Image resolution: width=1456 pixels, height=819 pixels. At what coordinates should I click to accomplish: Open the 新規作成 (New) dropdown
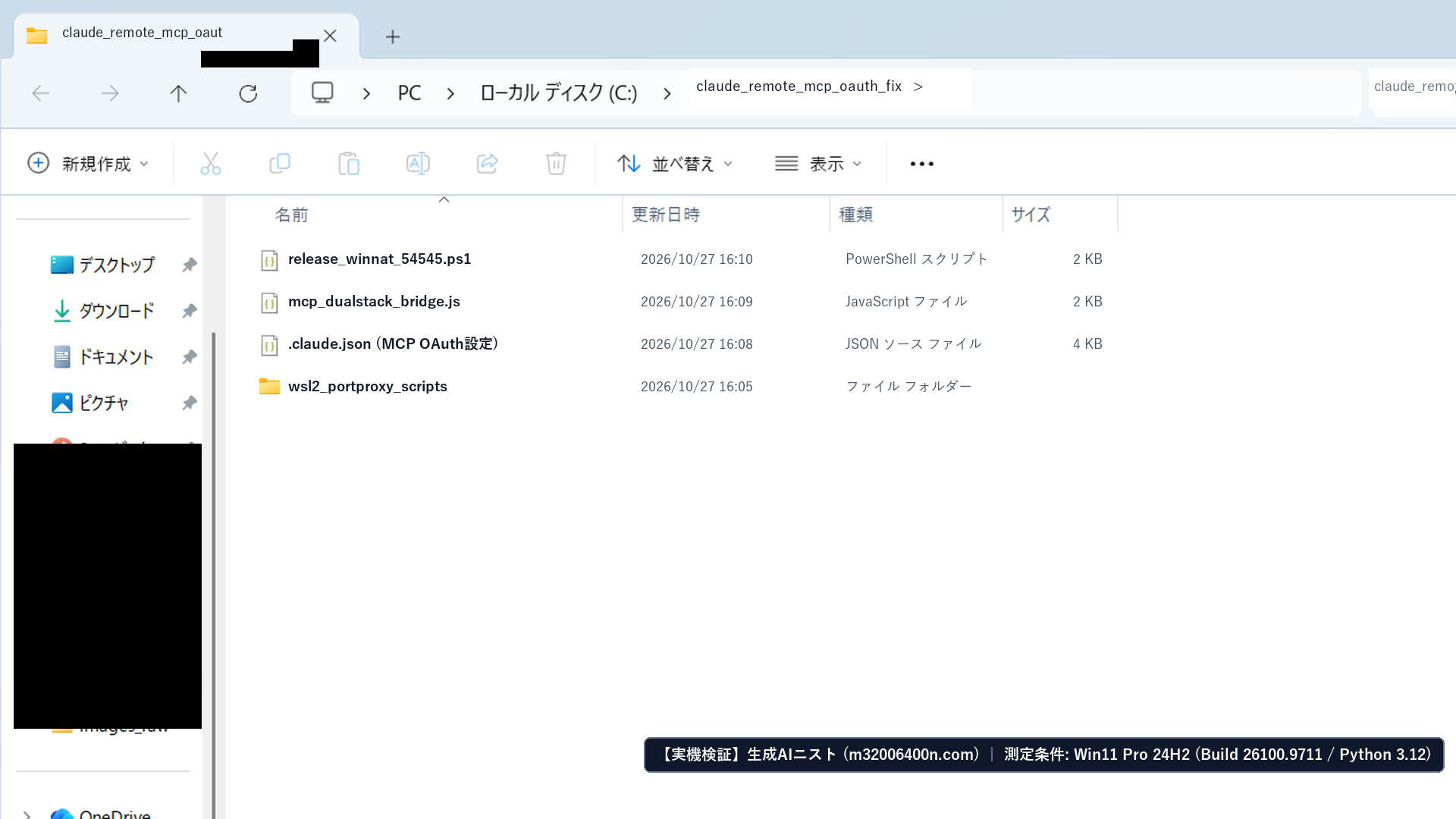pos(88,163)
